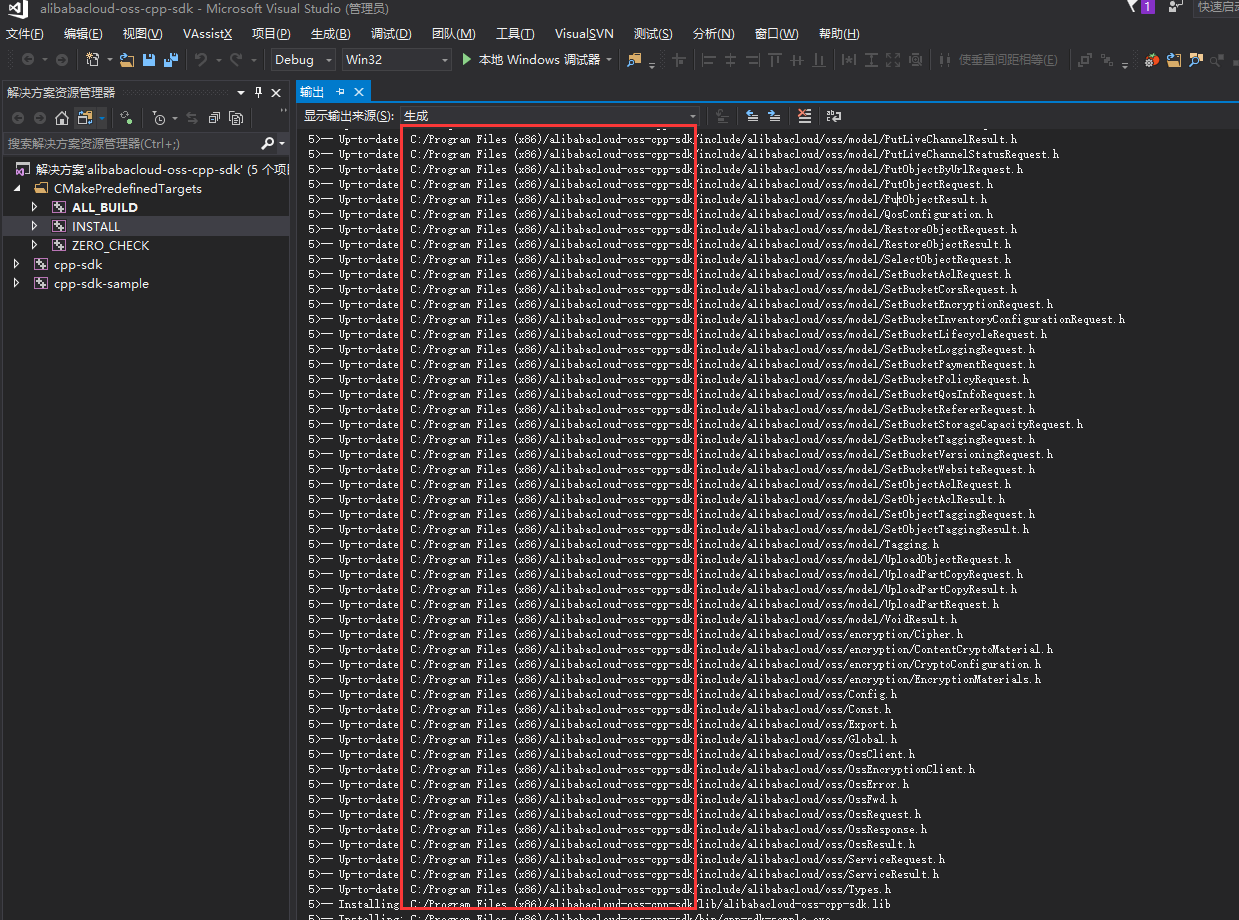
Task: Open the 调试(D) menu
Action: (x=391, y=34)
